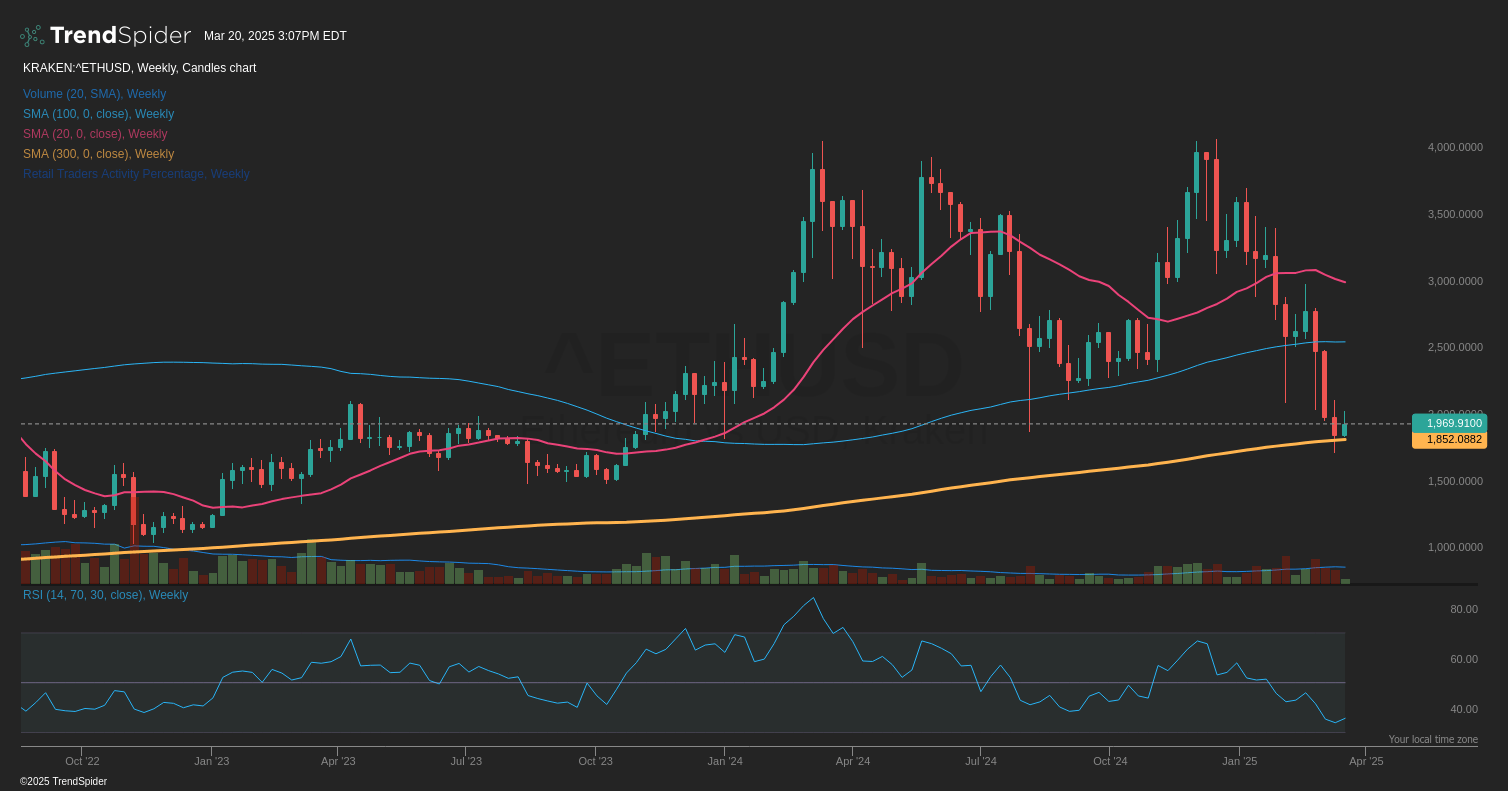Select the Retail Traders Activity Percentage indicator
The image size is (1508, 791).
pyautogui.click(x=136, y=173)
